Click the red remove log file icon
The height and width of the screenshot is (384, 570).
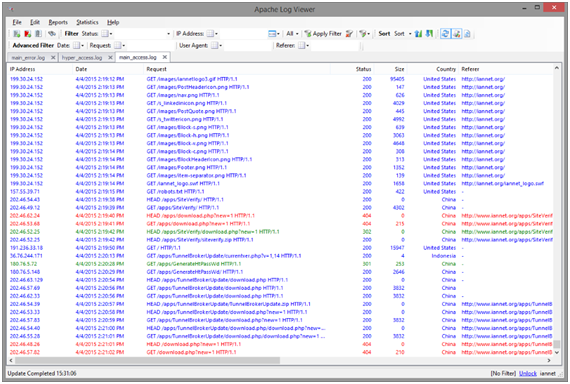(x=28, y=34)
